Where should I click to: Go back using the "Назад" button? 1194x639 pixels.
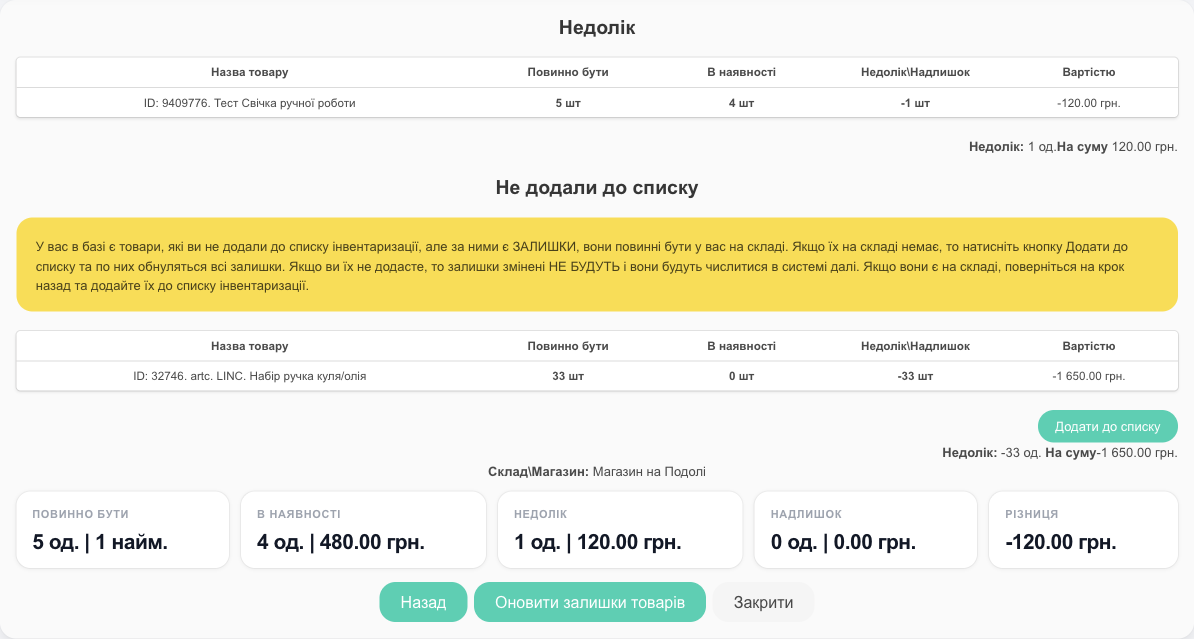coord(423,602)
